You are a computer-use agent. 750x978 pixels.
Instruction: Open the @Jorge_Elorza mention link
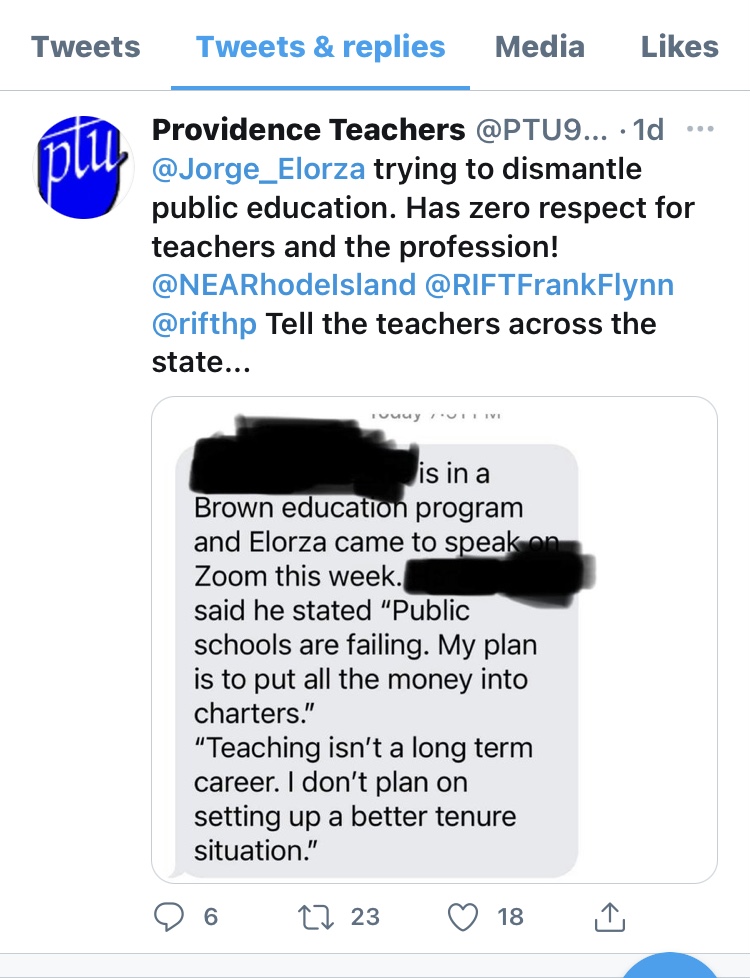point(258,169)
